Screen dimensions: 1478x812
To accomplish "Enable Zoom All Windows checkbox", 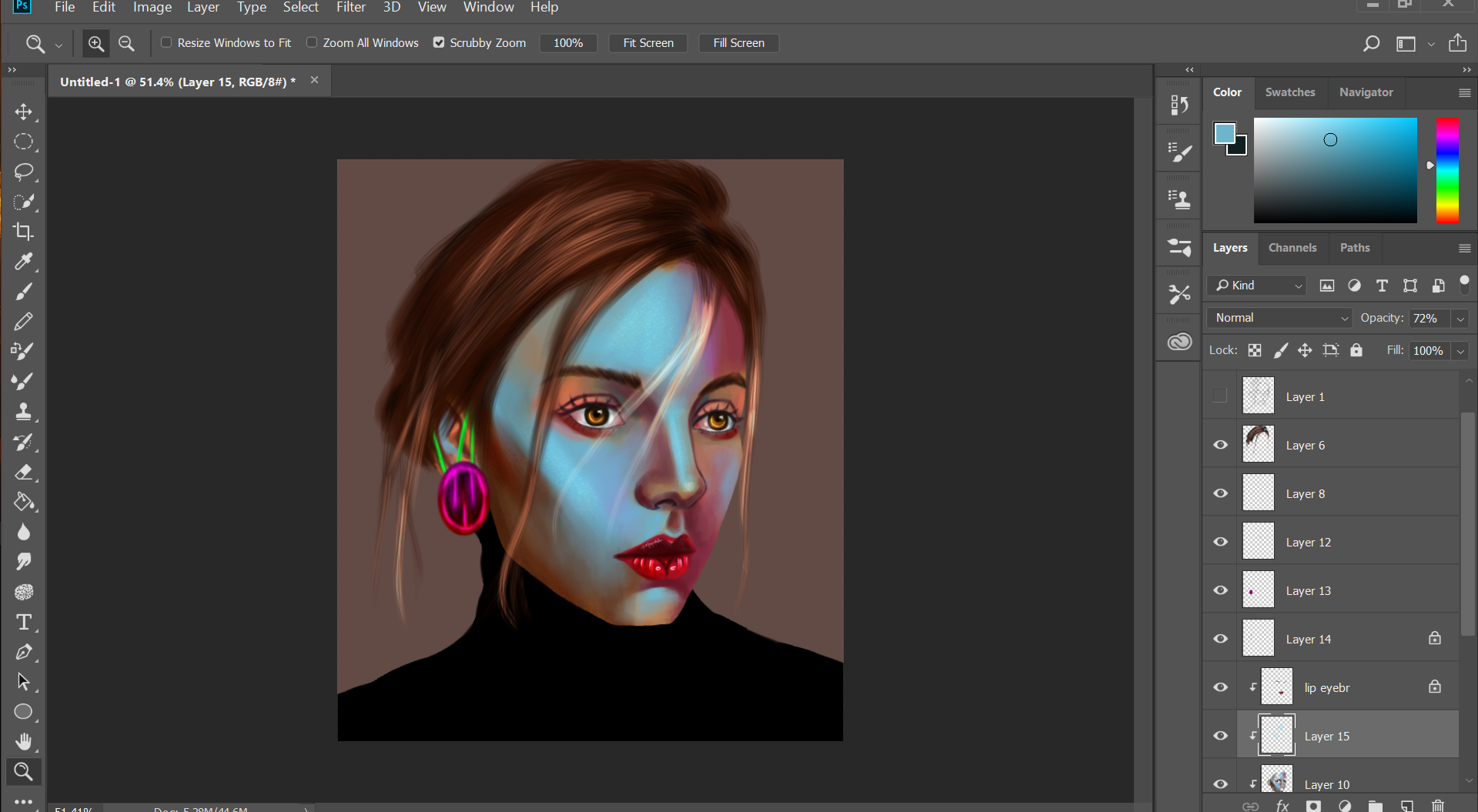I will point(312,42).
